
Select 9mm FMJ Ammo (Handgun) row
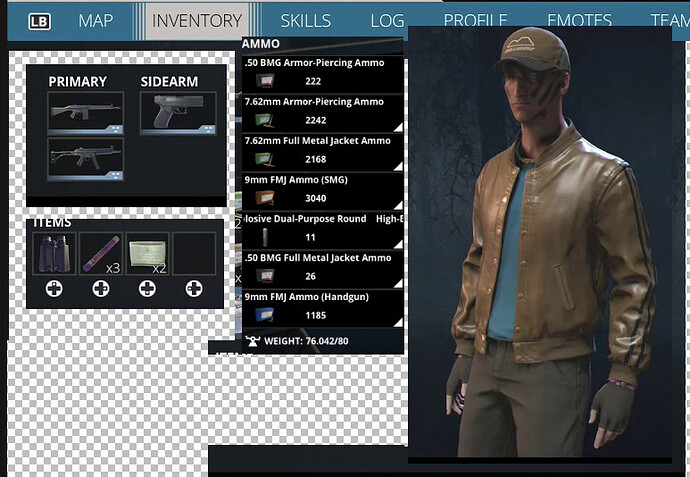(323, 308)
